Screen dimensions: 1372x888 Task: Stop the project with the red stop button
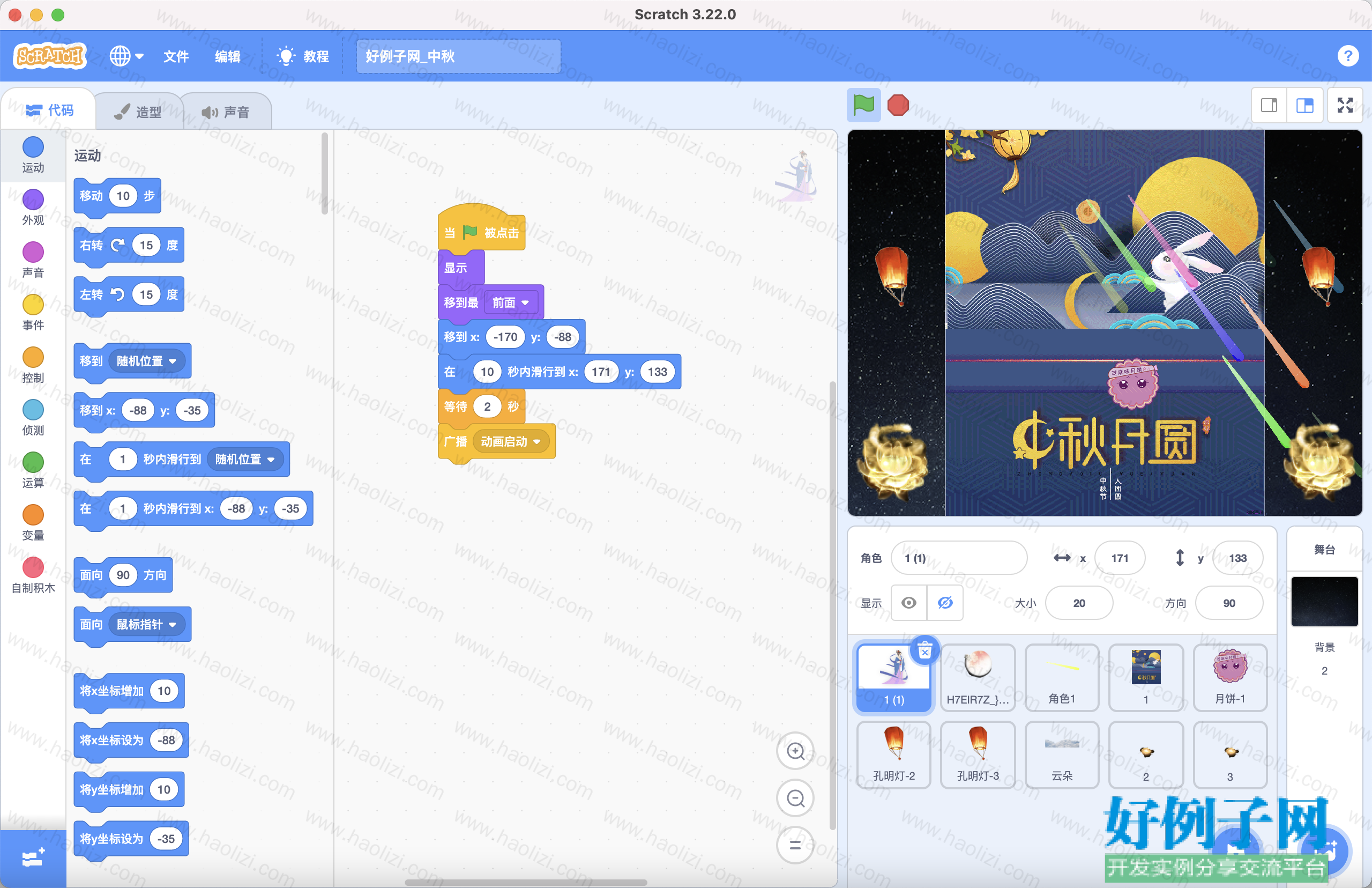click(x=898, y=105)
